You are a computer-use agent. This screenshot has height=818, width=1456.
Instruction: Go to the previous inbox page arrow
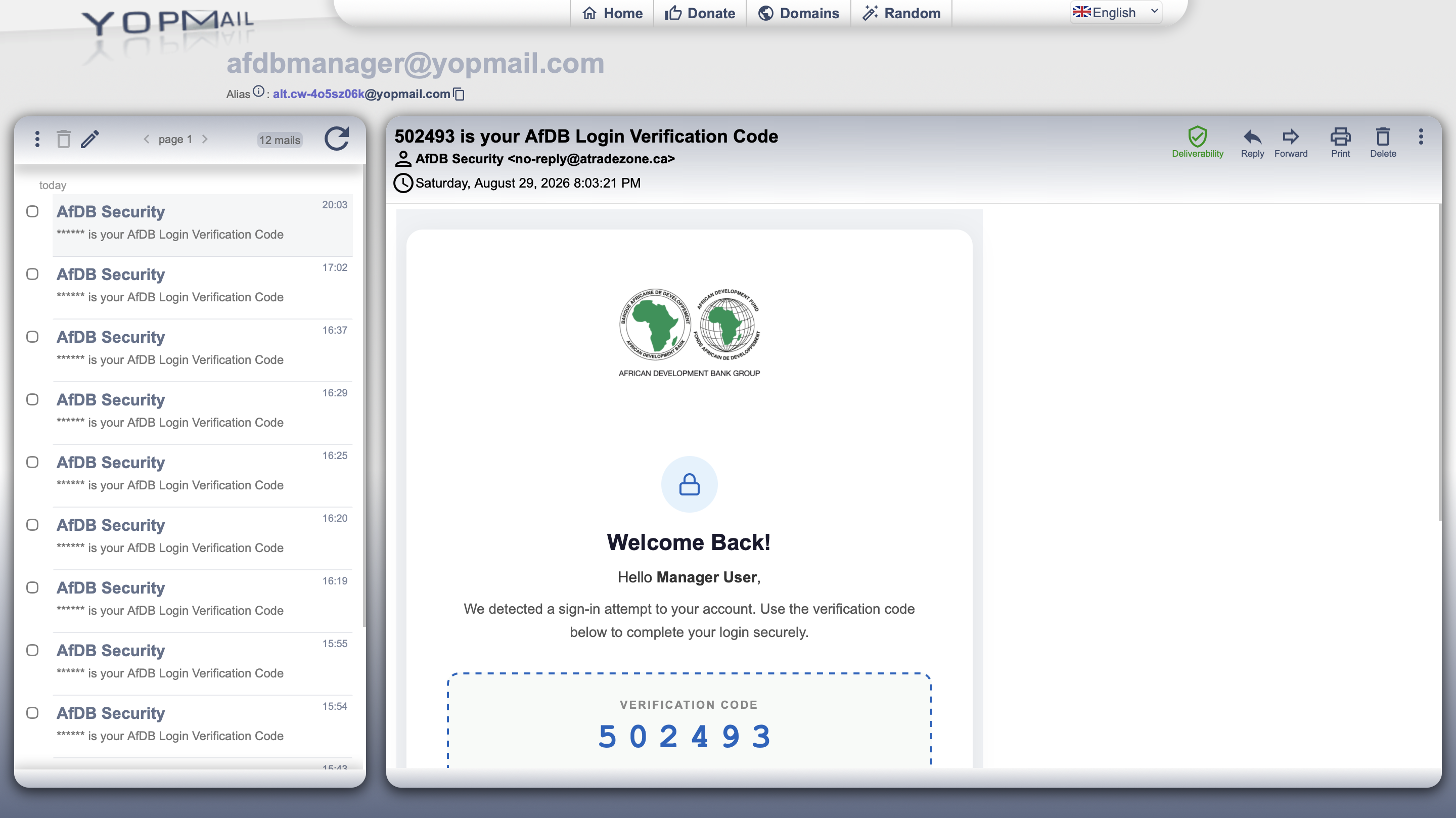(147, 139)
